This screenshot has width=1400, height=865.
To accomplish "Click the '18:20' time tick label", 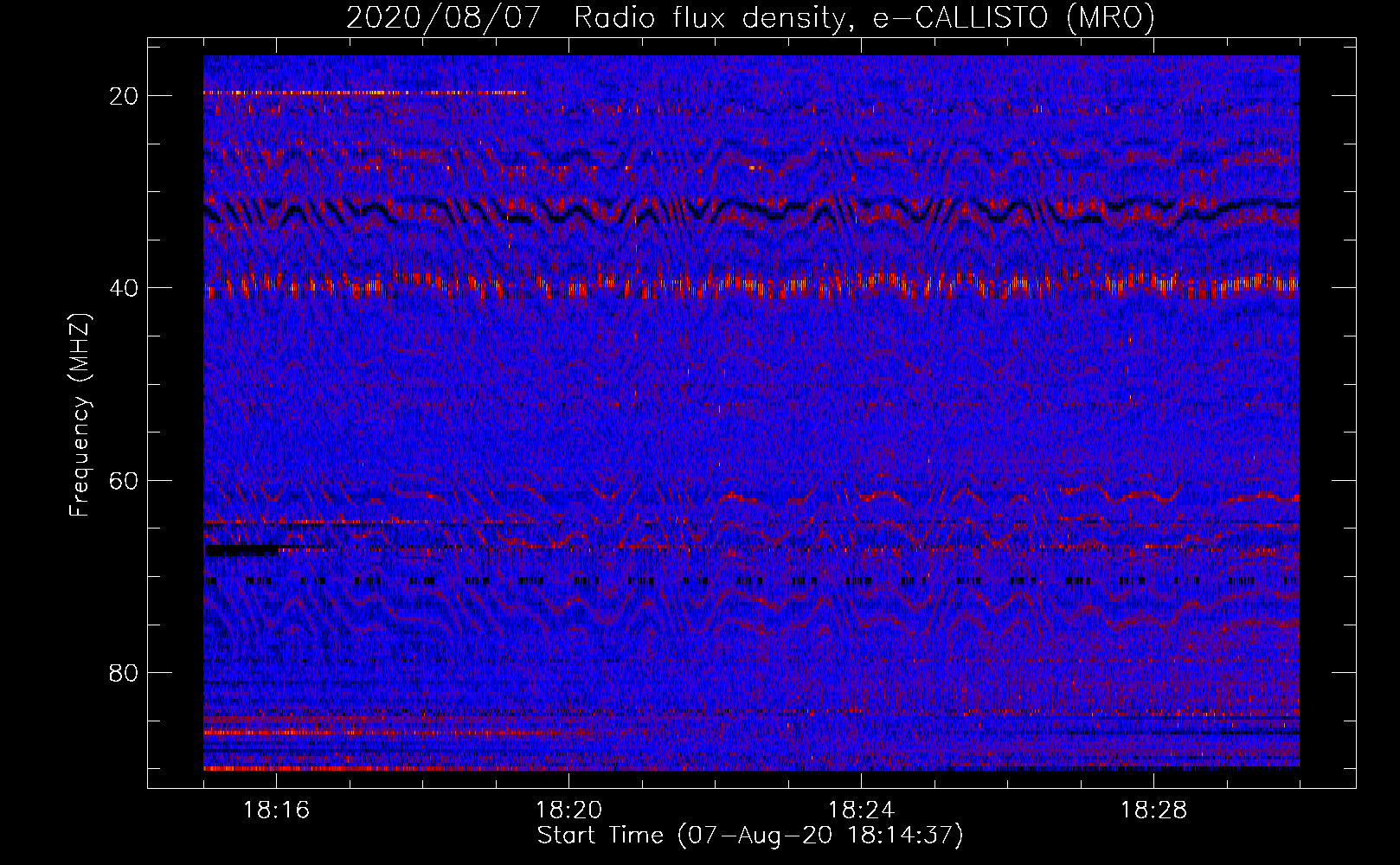I will click(569, 811).
